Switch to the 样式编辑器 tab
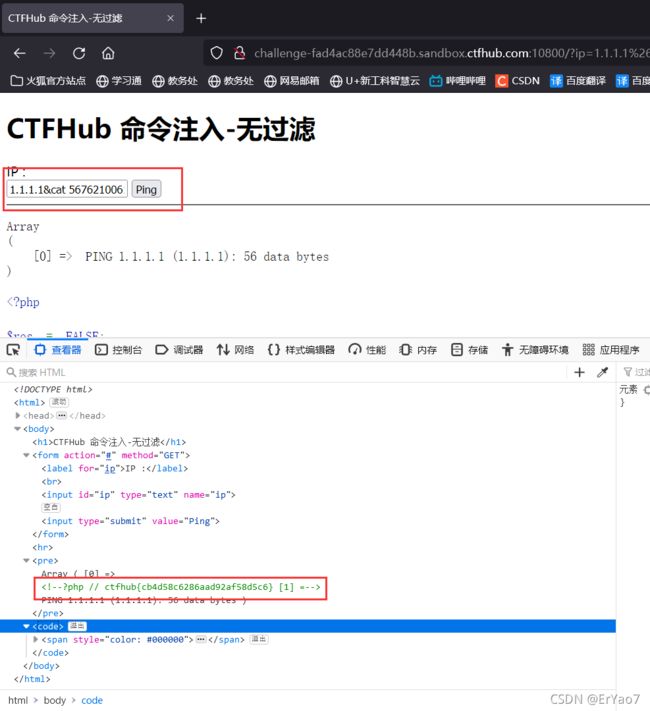Screen dimensions: 650x711 [x=301, y=350]
